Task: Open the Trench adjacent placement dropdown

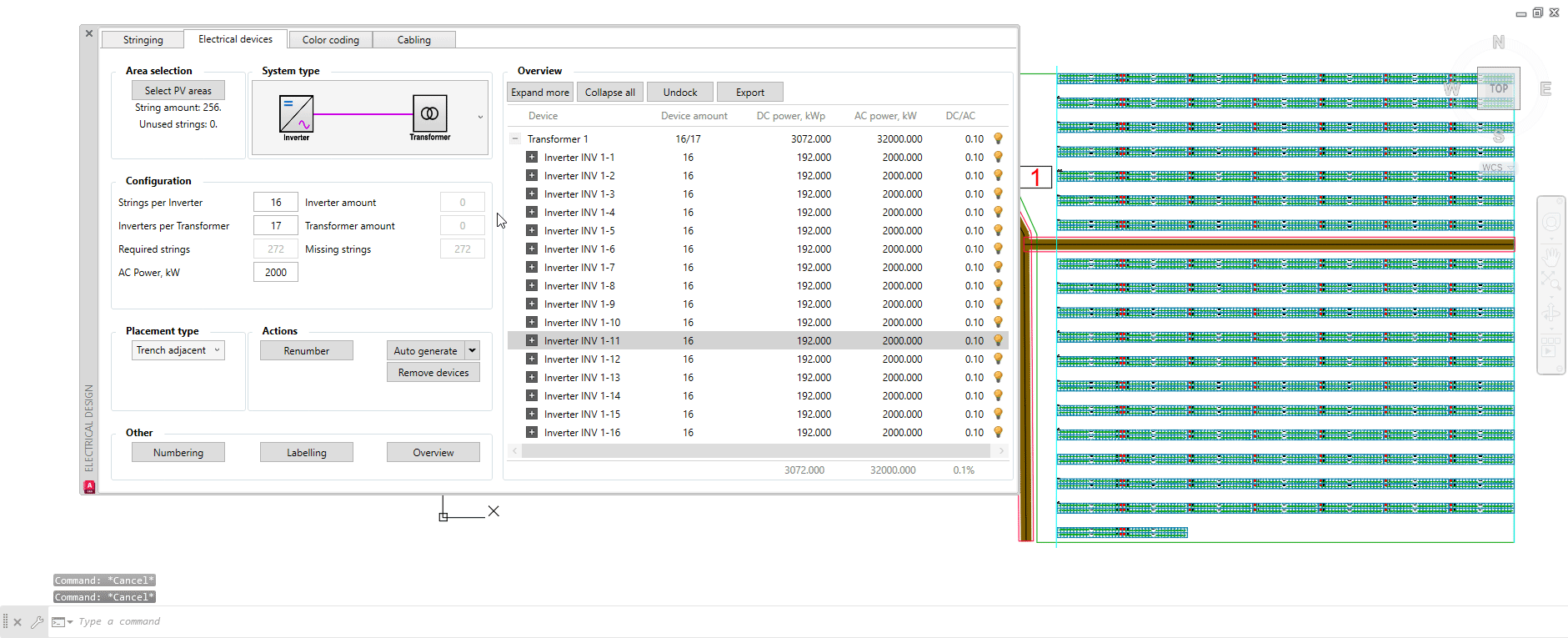Action: pos(178,350)
